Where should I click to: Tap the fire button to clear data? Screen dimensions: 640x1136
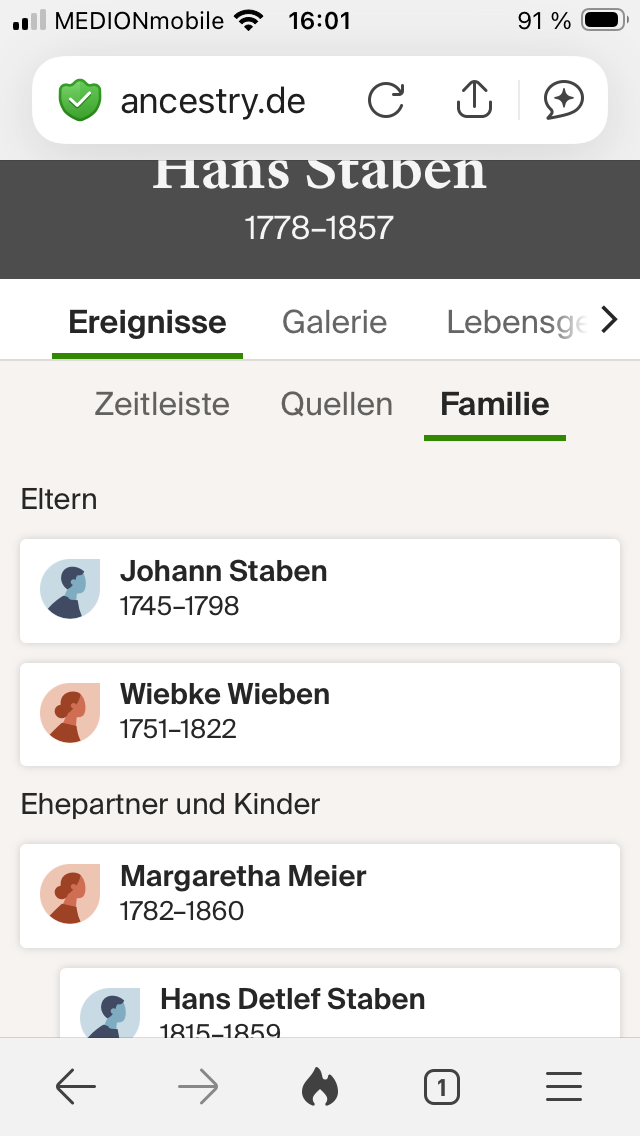click(320, 1087)
